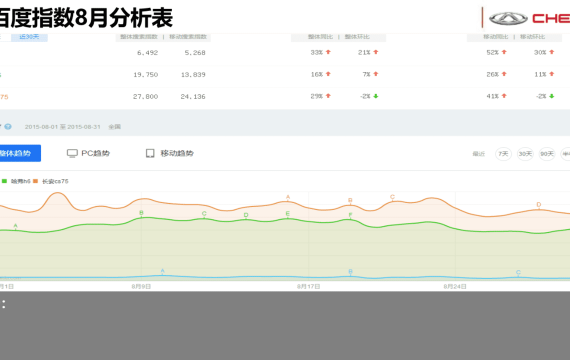Click the 移动搜索指数 column header

[188, 37]
